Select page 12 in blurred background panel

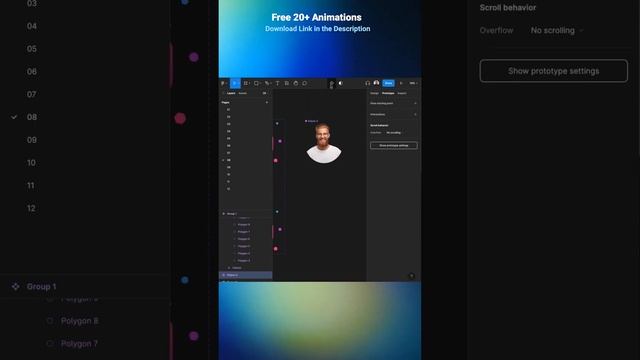[31, 209]
